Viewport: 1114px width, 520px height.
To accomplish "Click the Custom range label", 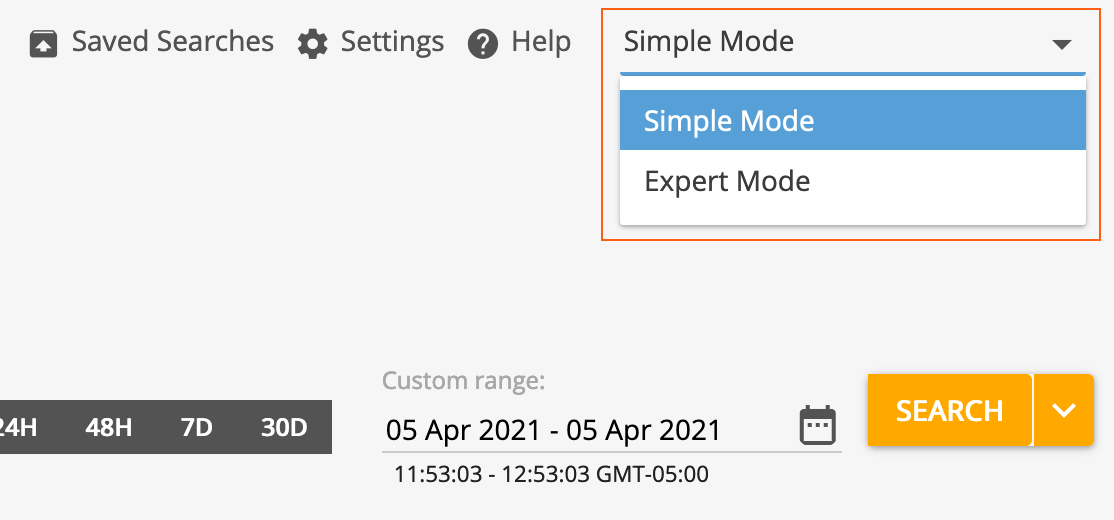I will 462,381.
